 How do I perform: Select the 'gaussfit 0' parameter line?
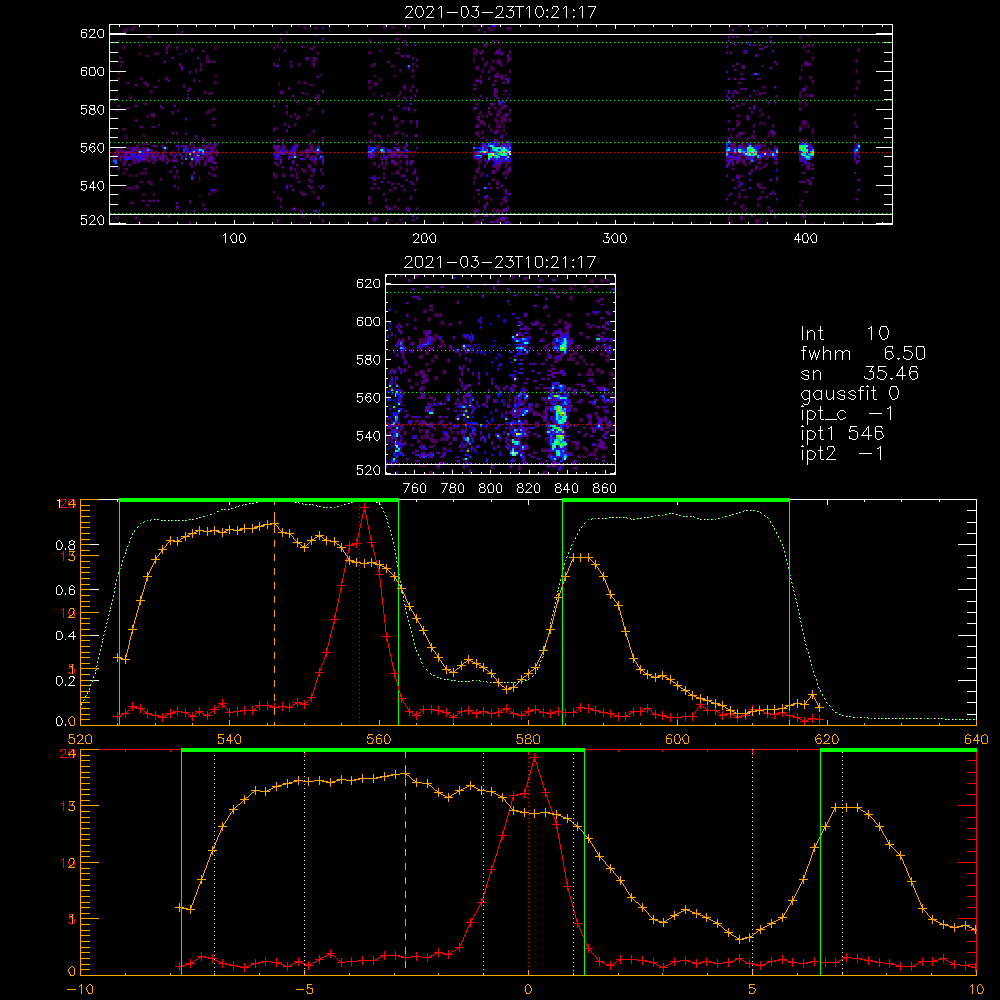coord(849,393)
